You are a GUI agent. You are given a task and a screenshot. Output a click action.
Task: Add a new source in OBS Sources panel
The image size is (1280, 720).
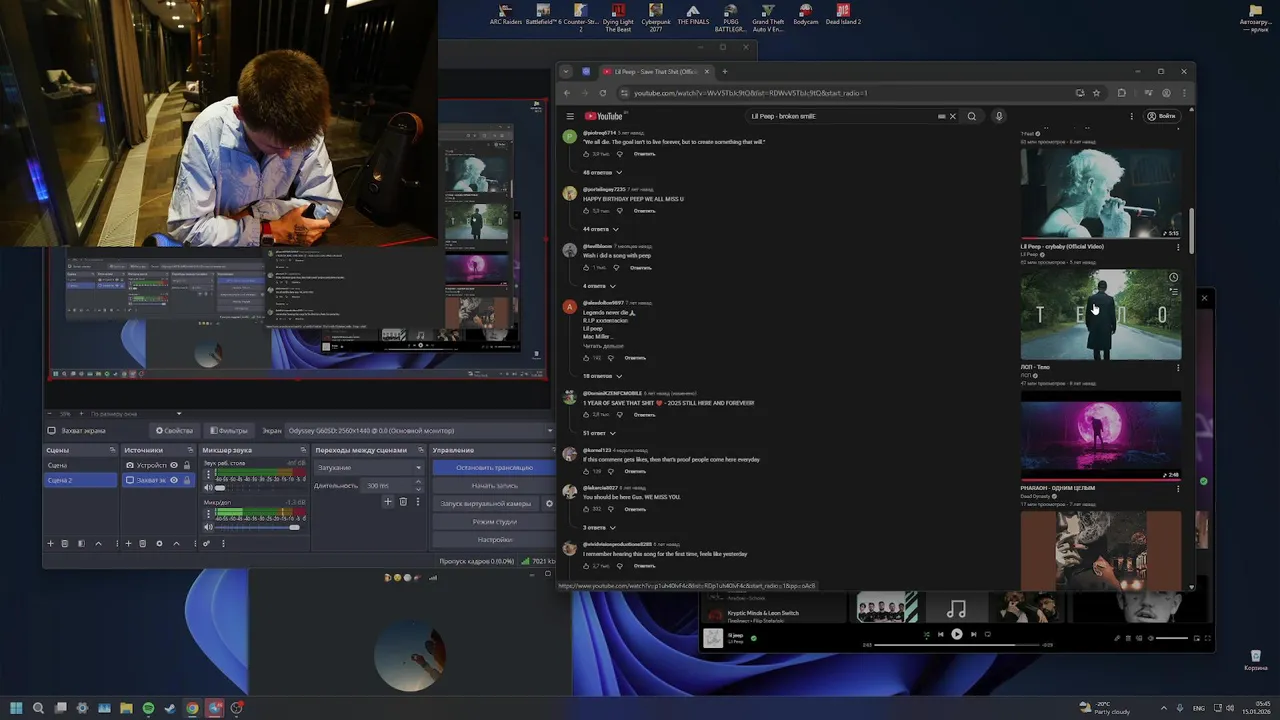click(128, 543)
